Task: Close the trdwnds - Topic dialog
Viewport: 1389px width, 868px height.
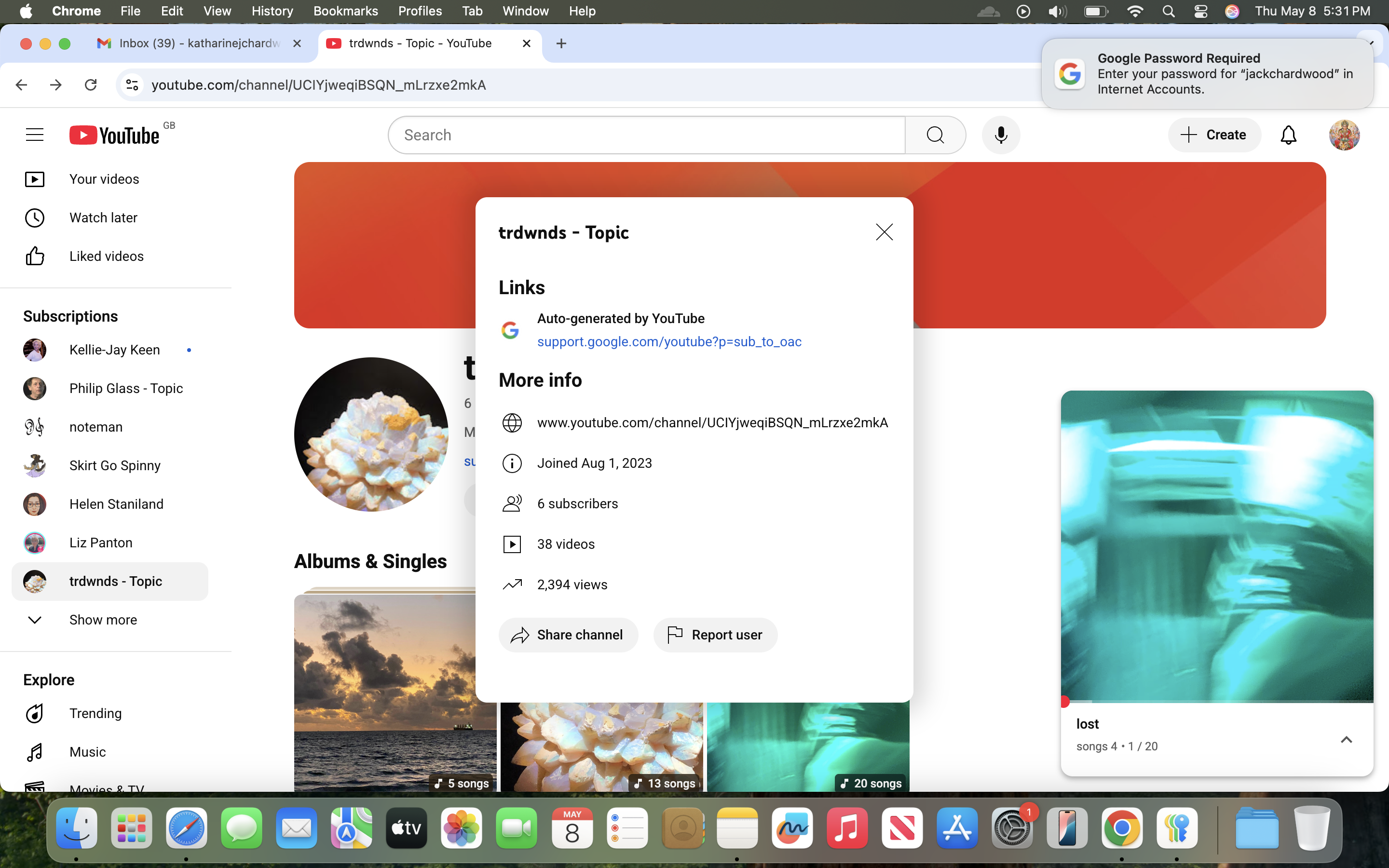Action: pyautogui.click(x=884, y=232)
